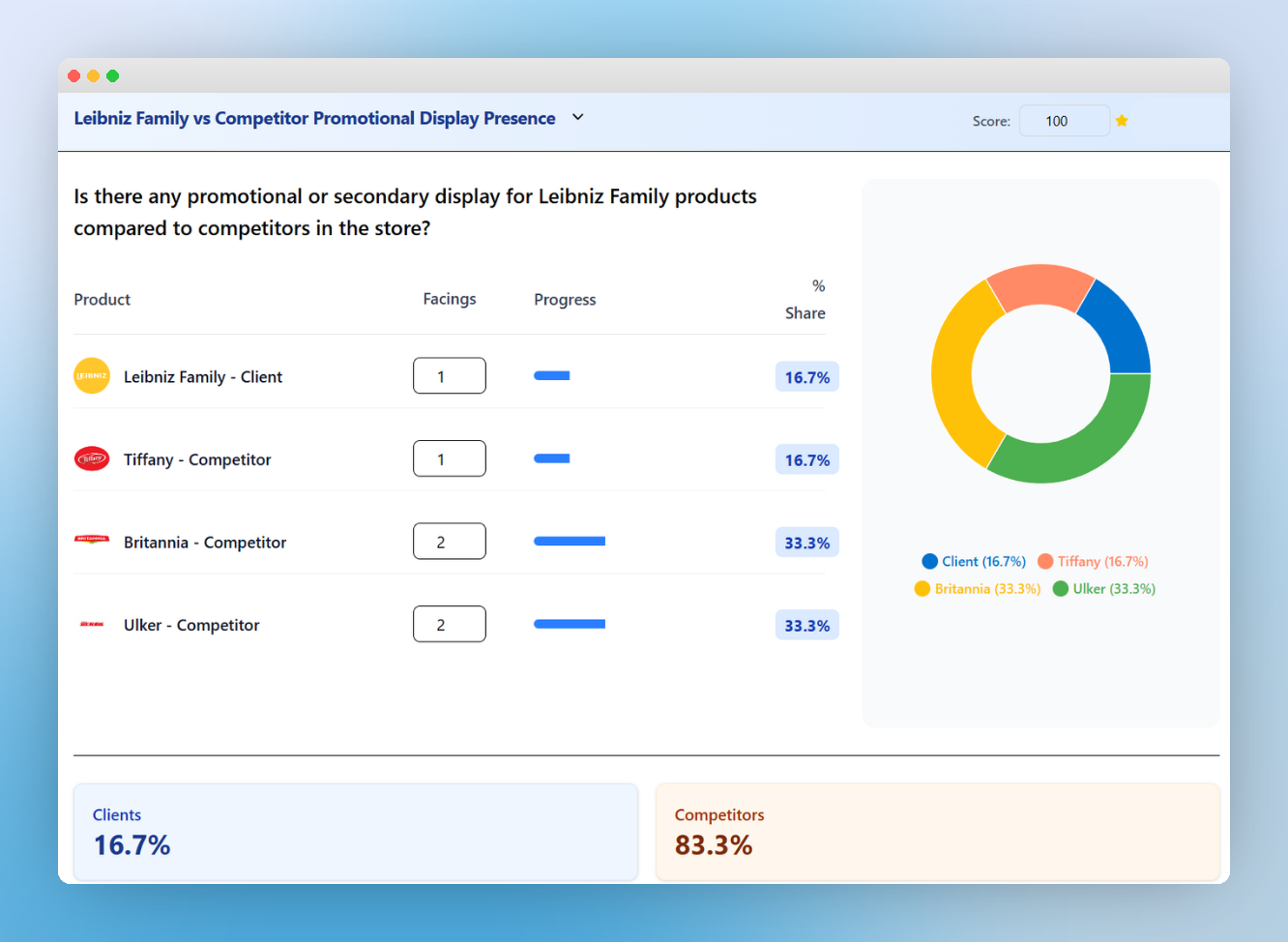Viewport: 1288px width, 942px height.
Task: Select the Leibniz Family - Client row label
Action: (203, 377)
